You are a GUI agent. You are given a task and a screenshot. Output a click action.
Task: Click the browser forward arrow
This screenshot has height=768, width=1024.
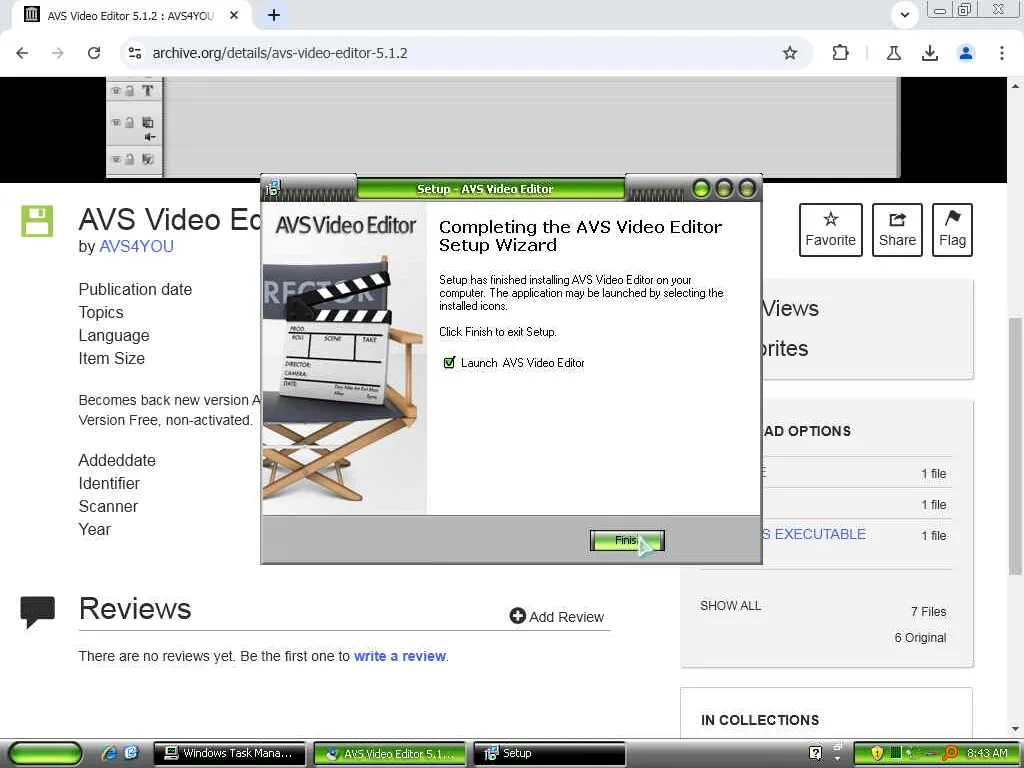(58, 53)
